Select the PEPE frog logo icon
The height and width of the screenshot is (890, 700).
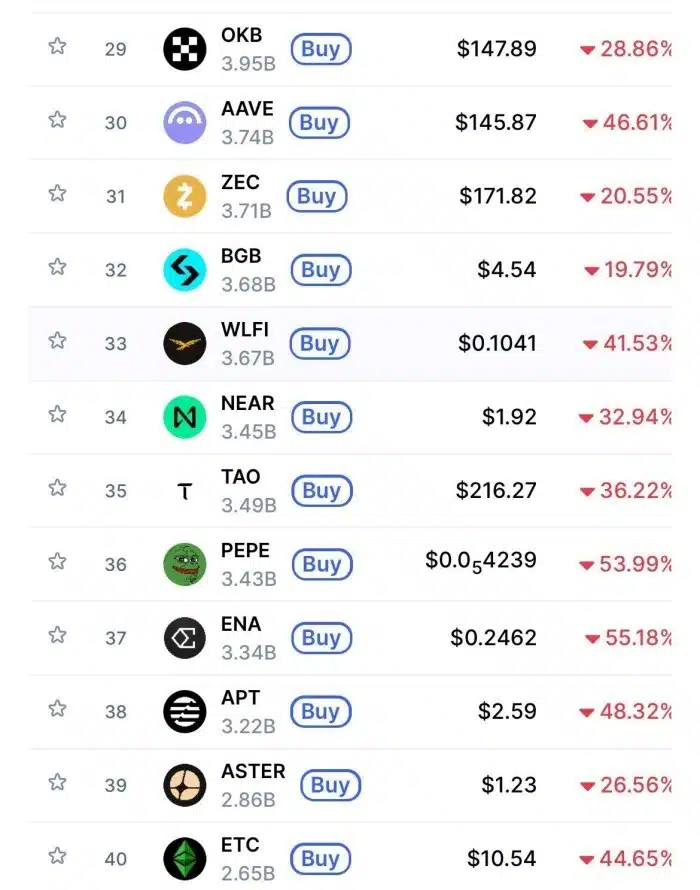pos(184,564)
